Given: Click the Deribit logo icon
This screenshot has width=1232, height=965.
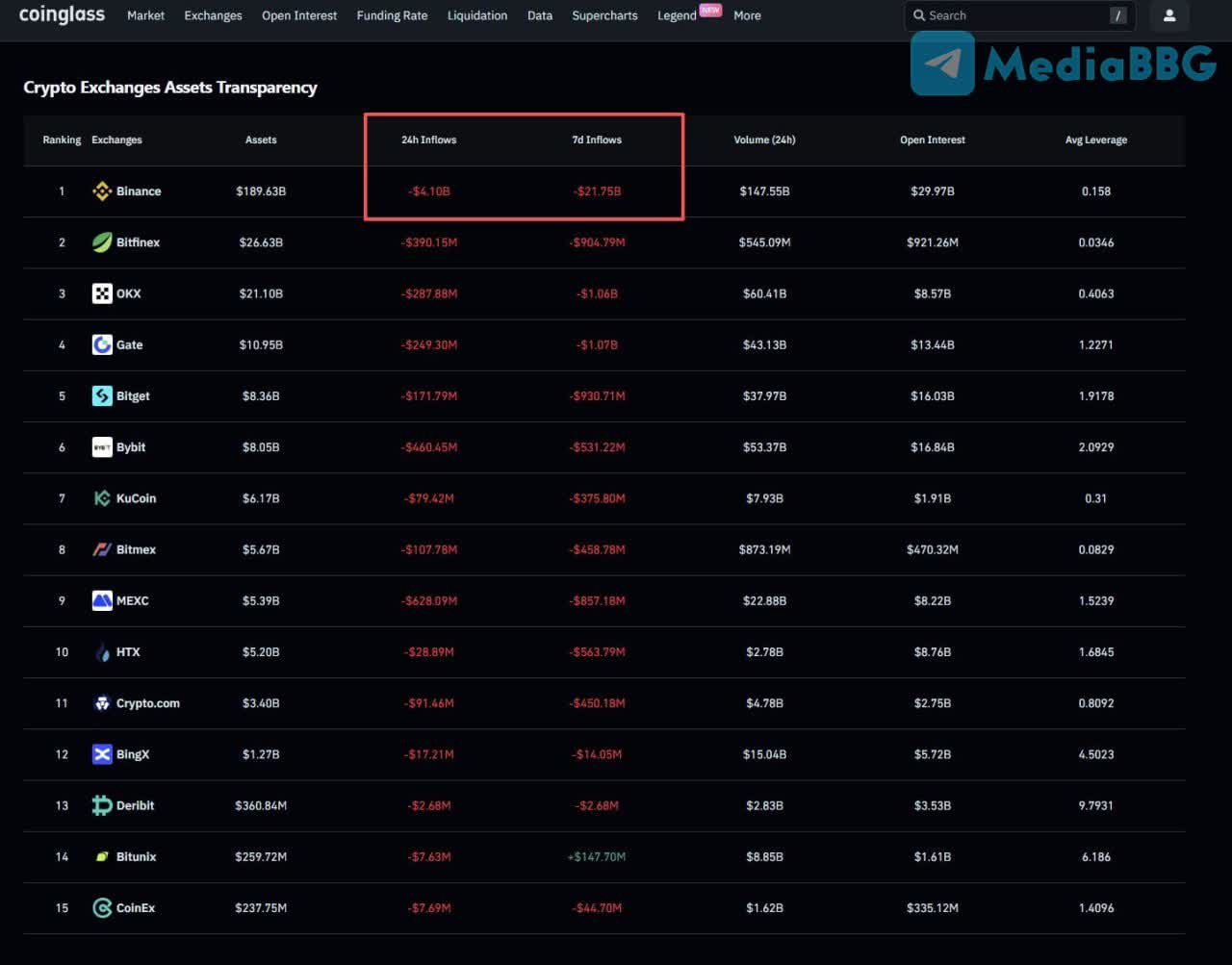Looking at the screenshot, I should [x=102, y=805].
